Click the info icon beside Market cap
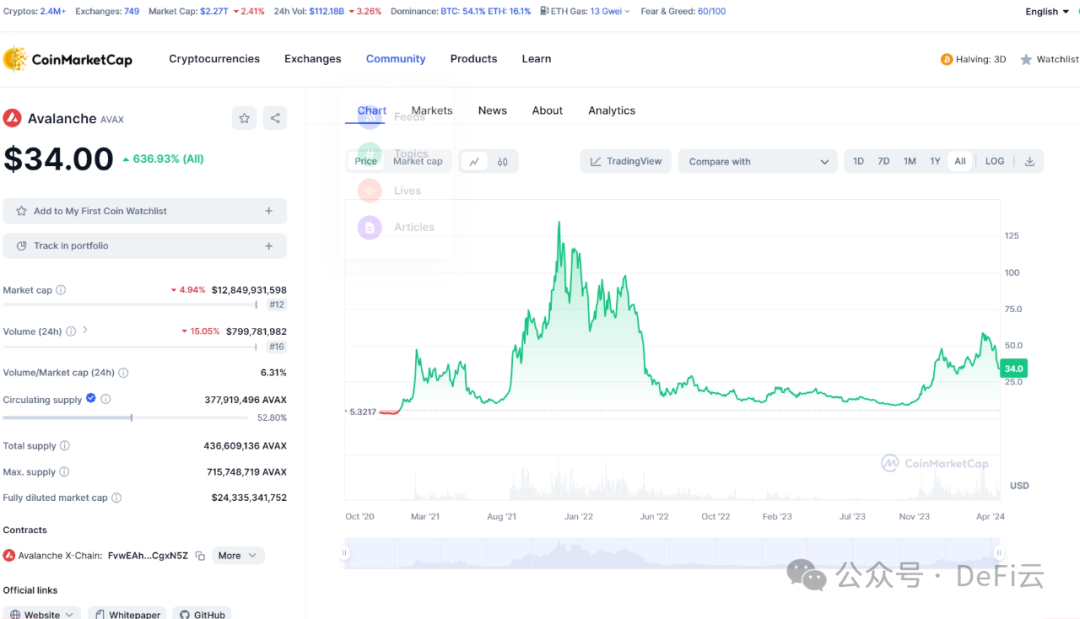Viewport: 1080px width, 619px height. [x=61, y=290]
